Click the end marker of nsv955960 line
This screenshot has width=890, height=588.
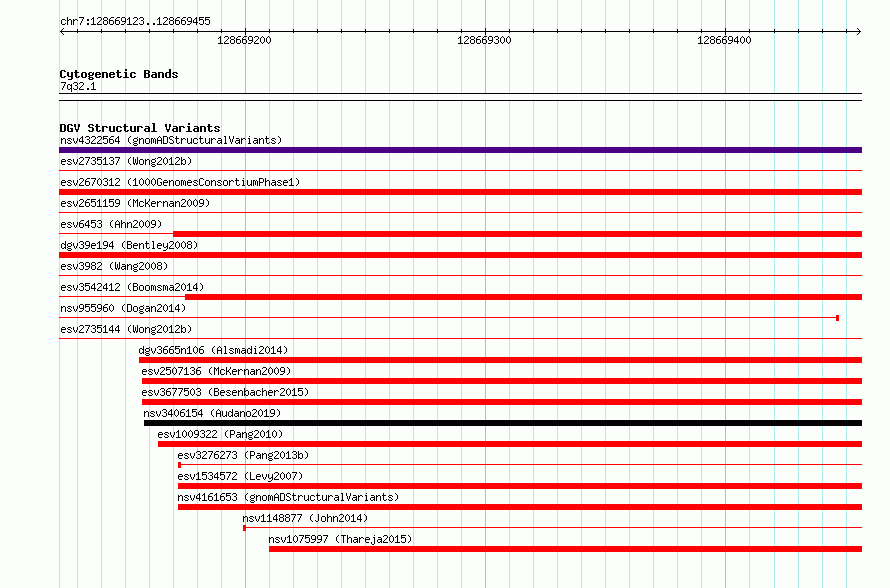838,318
